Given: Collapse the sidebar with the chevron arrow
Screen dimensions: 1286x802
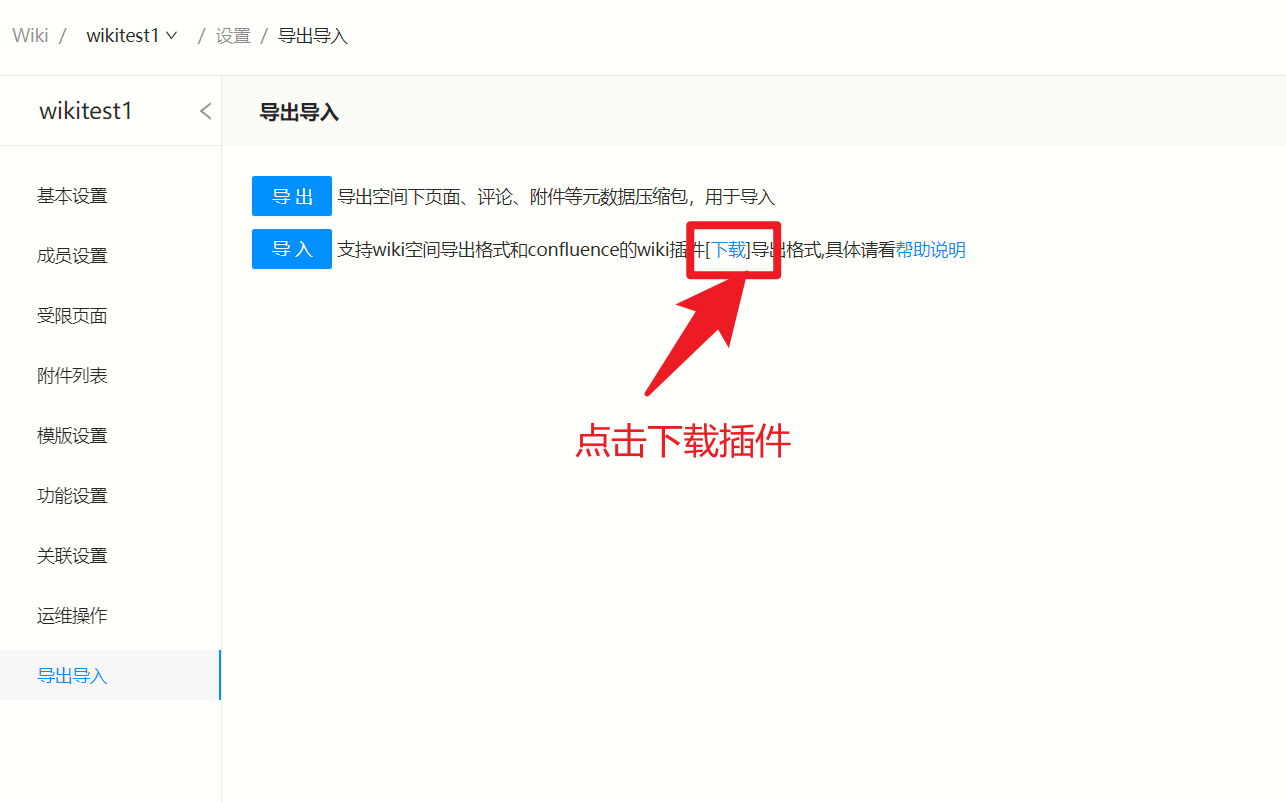Looking at the screenshot, I should 205,111.
